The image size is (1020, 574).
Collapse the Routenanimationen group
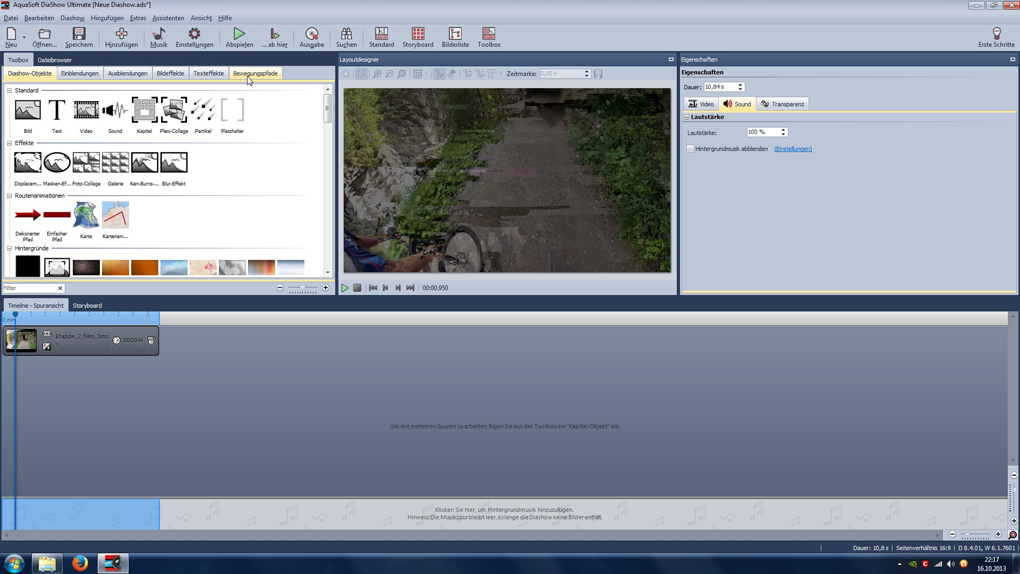10,196
